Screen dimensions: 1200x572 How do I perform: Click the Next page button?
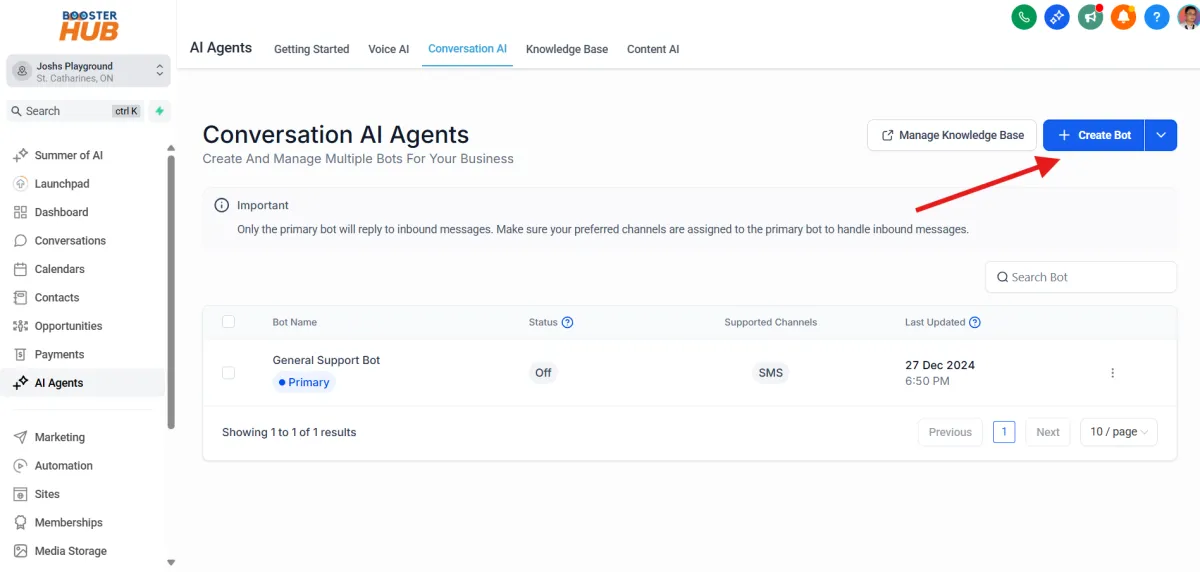point(1048,432)
